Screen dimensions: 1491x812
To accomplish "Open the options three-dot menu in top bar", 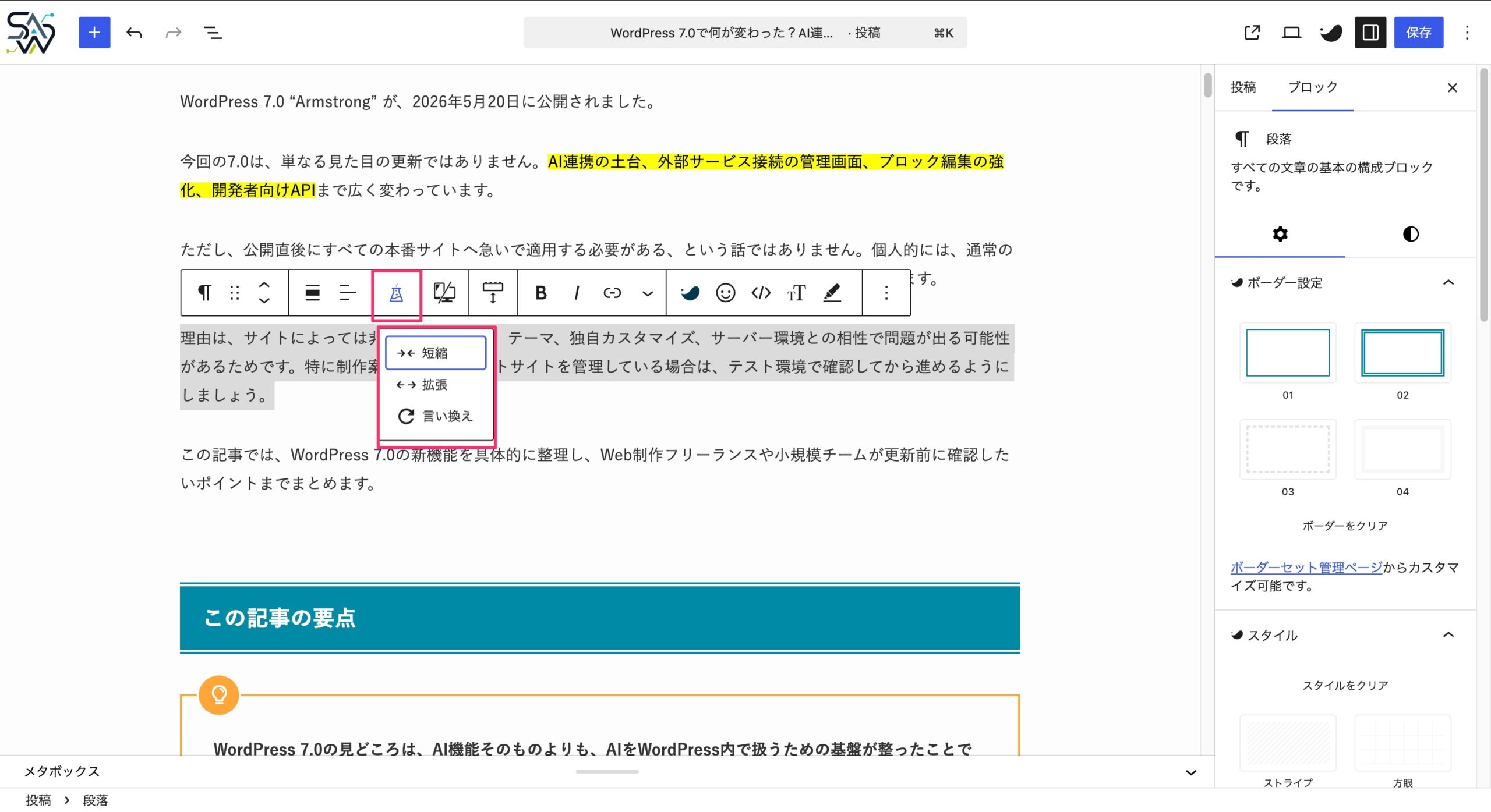I will [x=1467, y=33].
